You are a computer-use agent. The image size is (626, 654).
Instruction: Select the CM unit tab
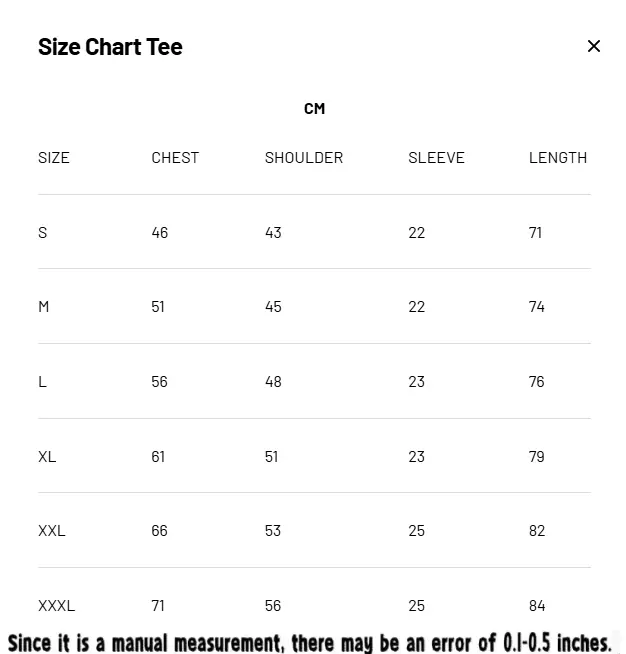[x=314, y=108]
